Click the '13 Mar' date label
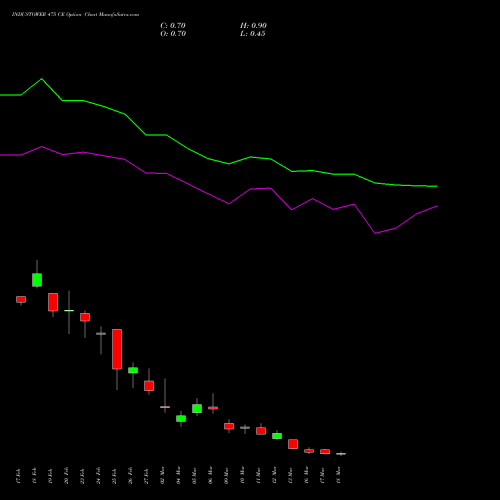The height and width of the screenshot is (500, 500). (x=290, y=475)
